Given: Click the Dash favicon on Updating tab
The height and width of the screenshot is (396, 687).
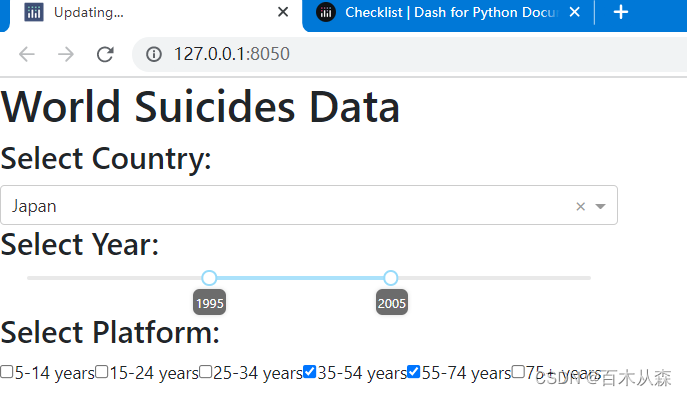Looking at the screenshot, I should pyautogui.click(x=34, y=12).
